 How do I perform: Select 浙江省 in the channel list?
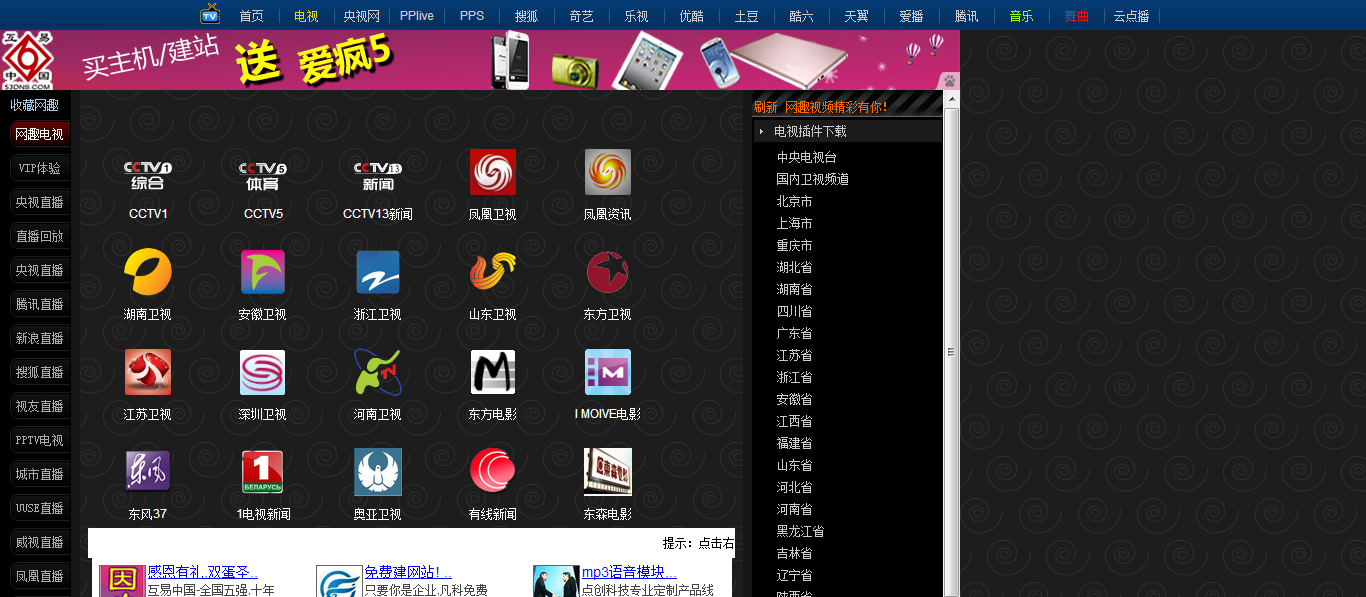tap(794, 377)
